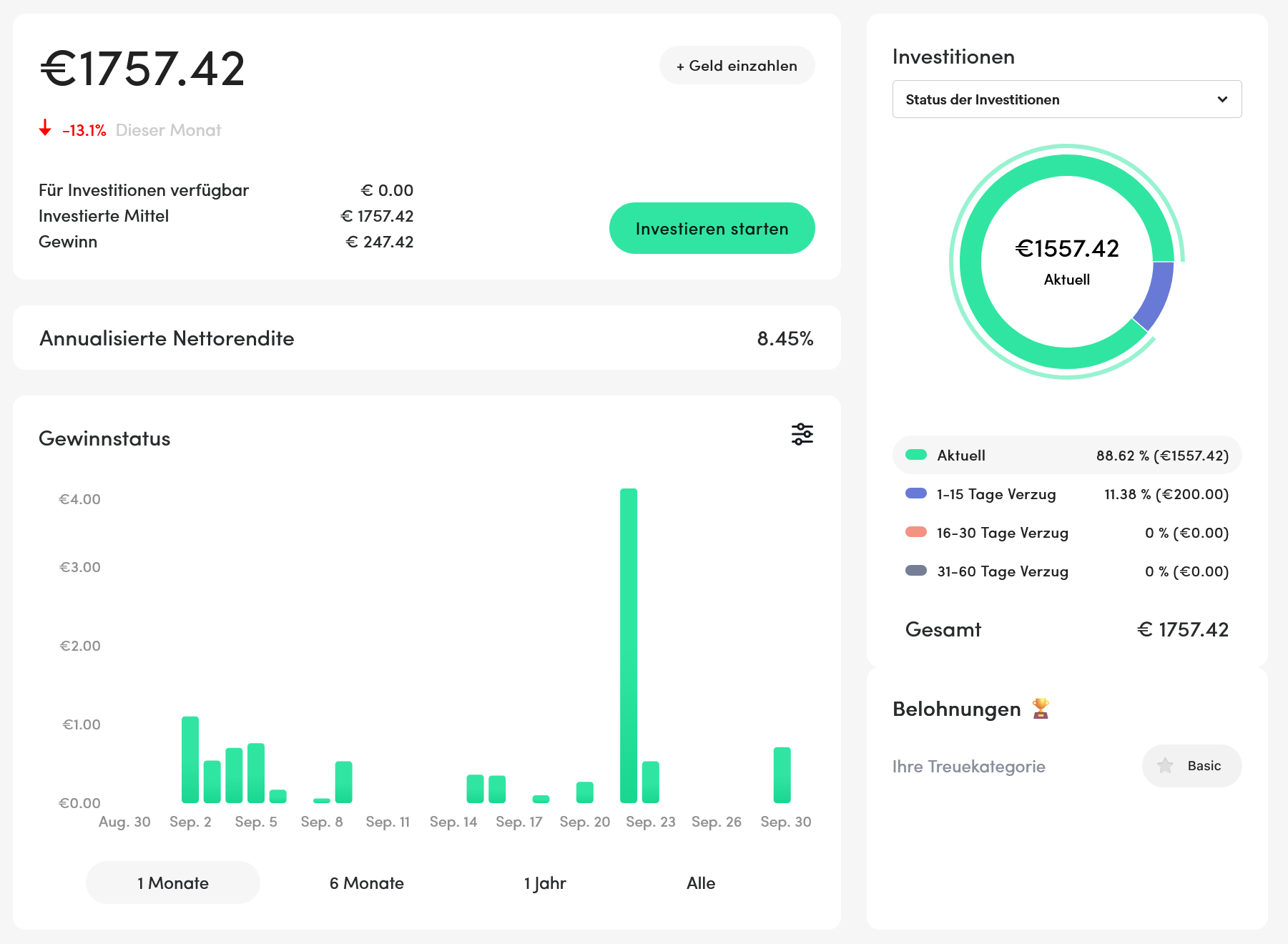Screen dimensions: 1288x944
Task: Click the trophy icon beside Belohnungen
Action: coord(1041,709)
